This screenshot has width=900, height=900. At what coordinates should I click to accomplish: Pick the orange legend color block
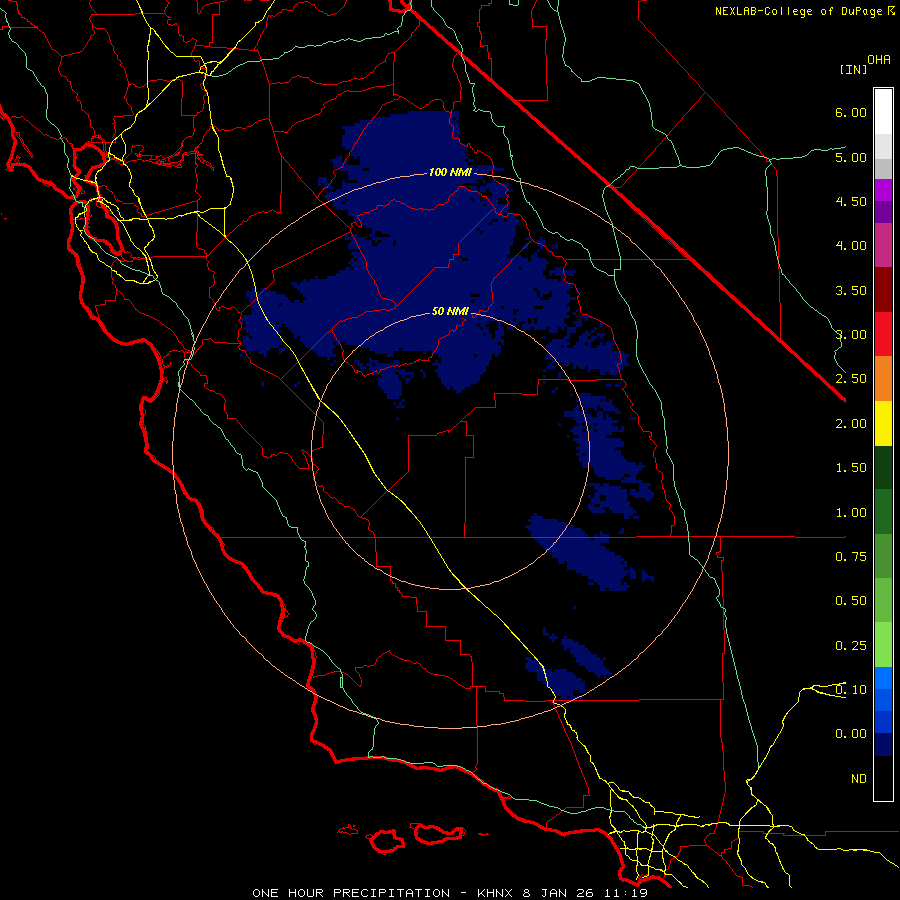(883, 378)
